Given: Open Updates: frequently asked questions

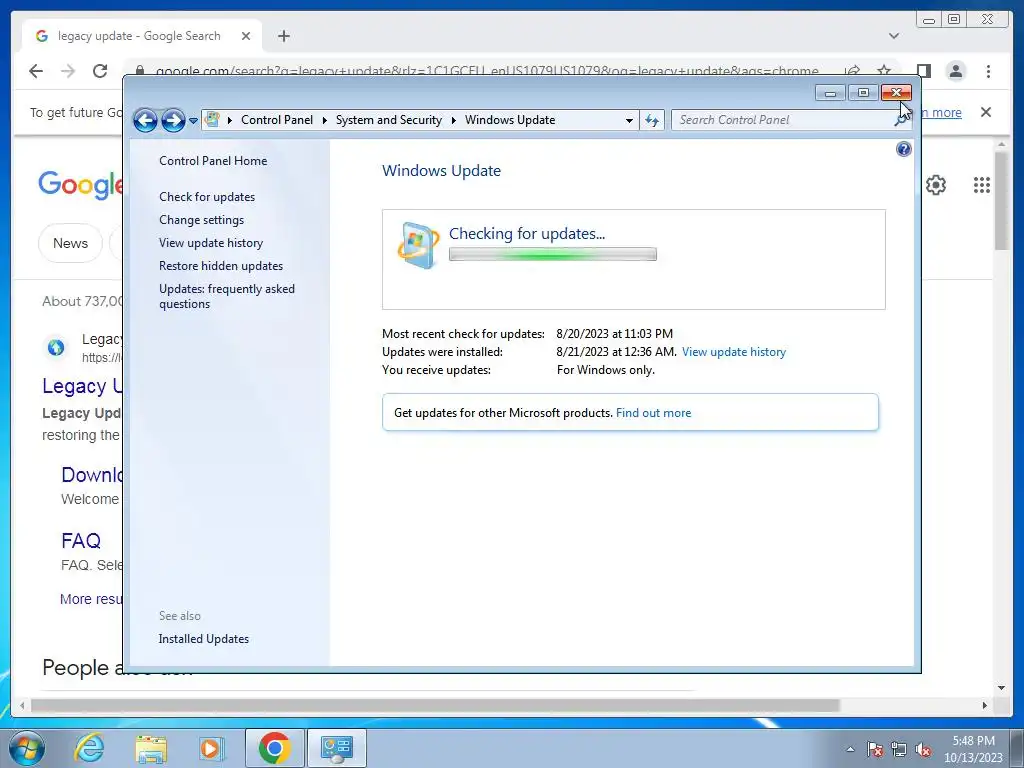Looking at the screenshot, I should 227,296.
